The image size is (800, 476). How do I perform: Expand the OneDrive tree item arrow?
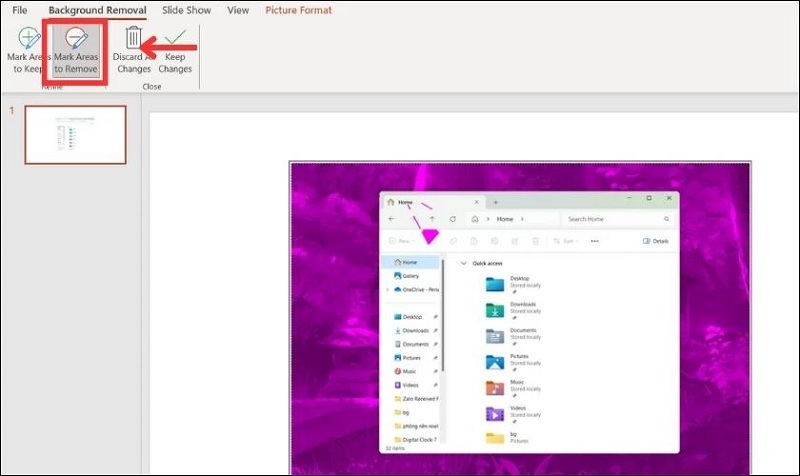tap(387, 289)
